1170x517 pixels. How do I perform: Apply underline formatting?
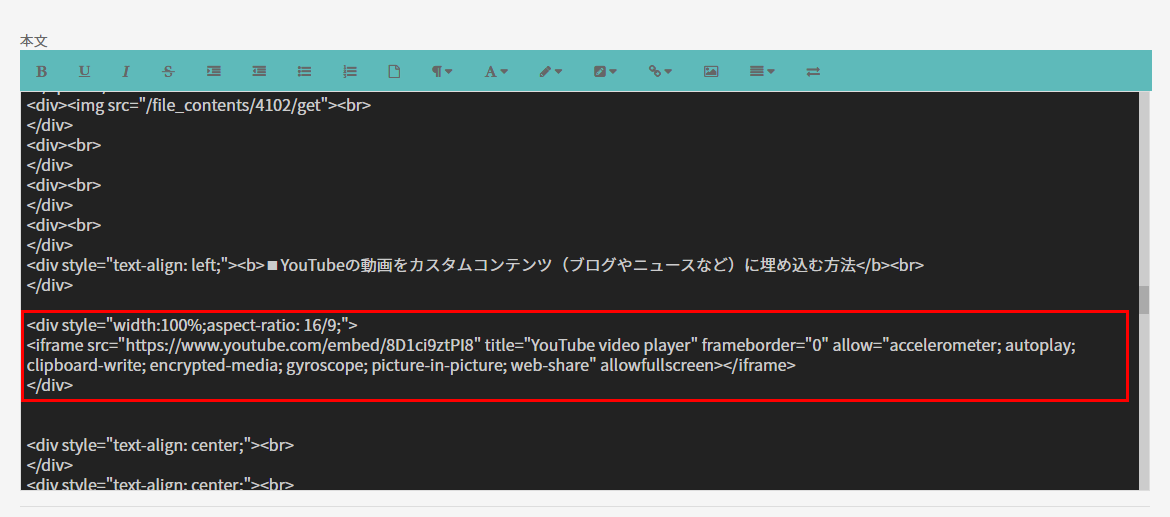click(84, 72)
